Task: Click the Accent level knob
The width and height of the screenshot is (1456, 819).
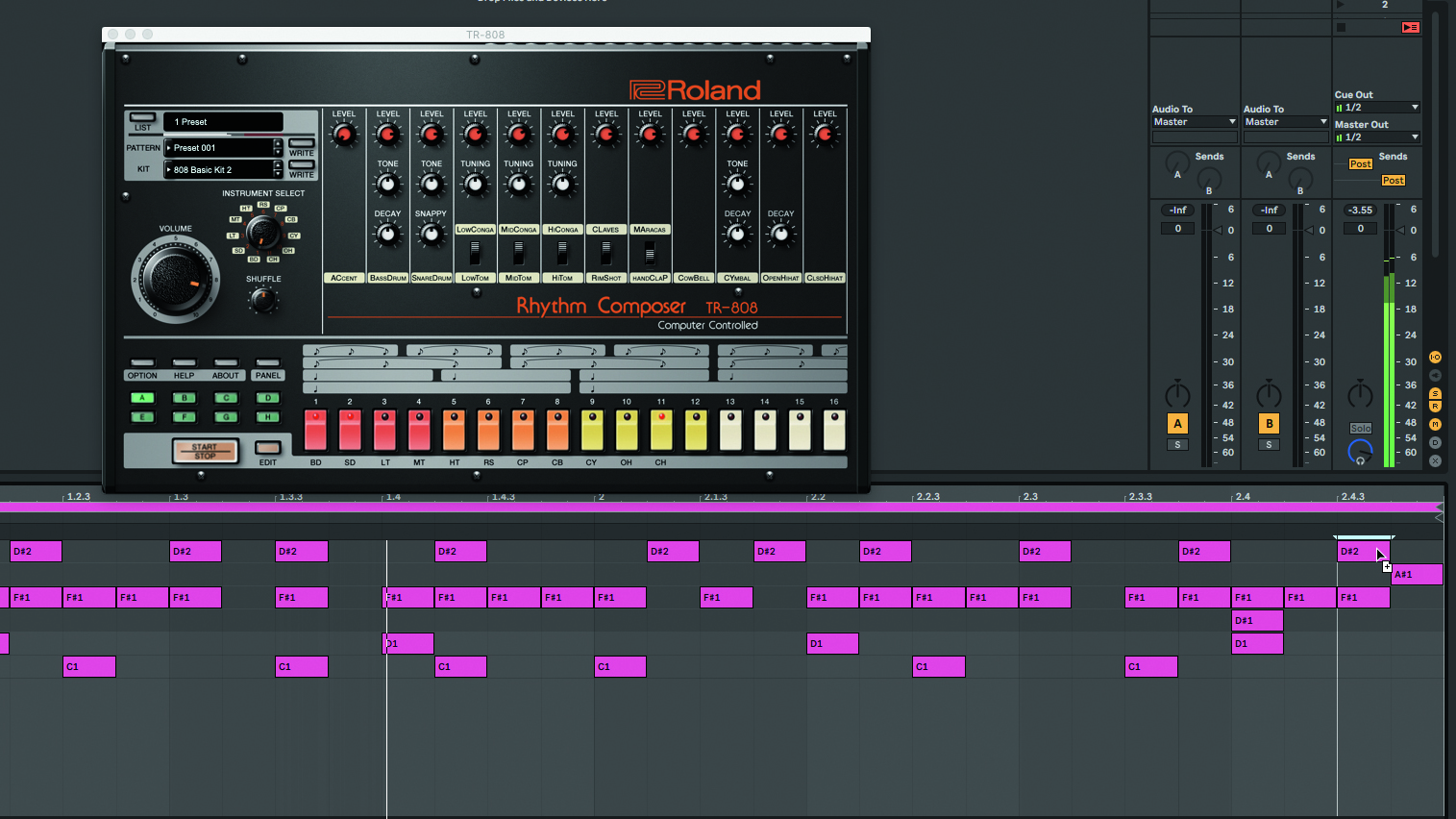Action: [x=344, y=136]
